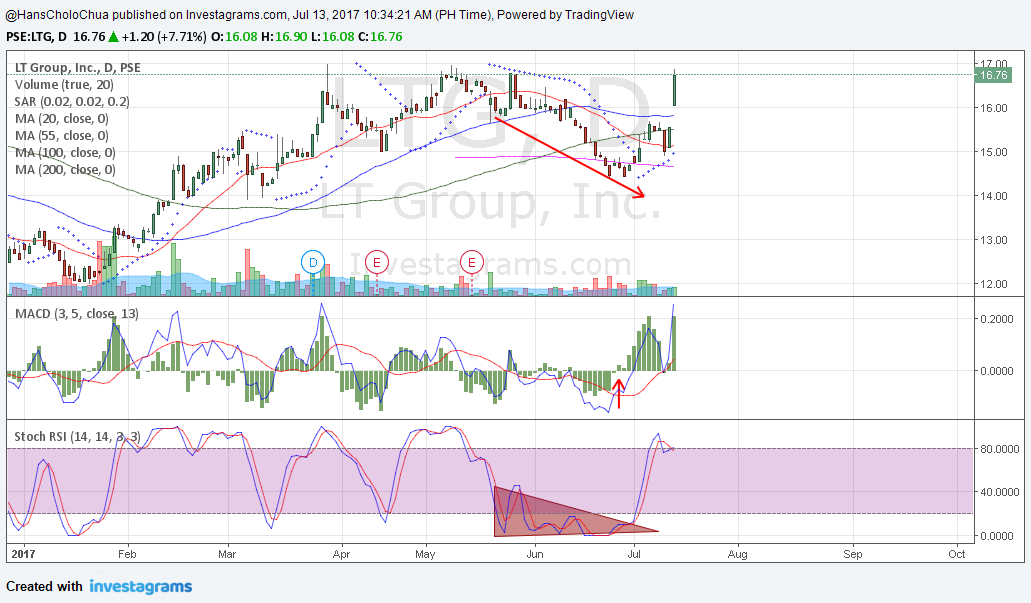Click the 'O:16.08' open value
The height and width of the screenshot is (603, 1031).
pos(234,37)
